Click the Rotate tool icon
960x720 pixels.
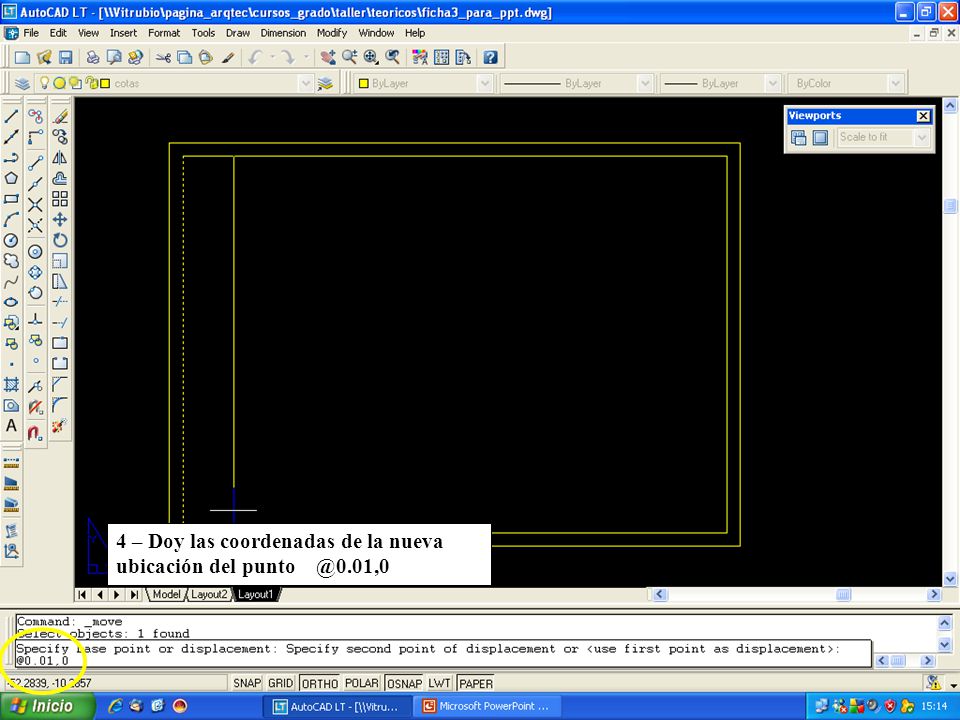60,240
